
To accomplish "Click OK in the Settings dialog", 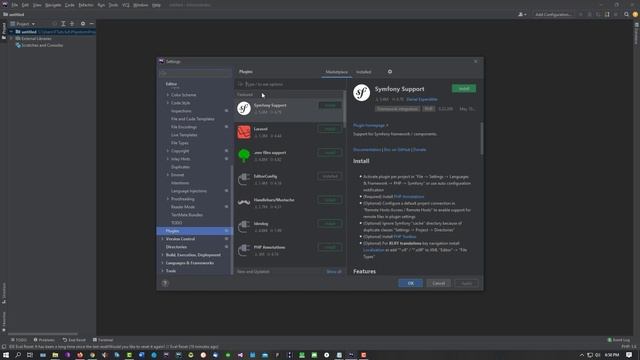I will coord(411,283).
